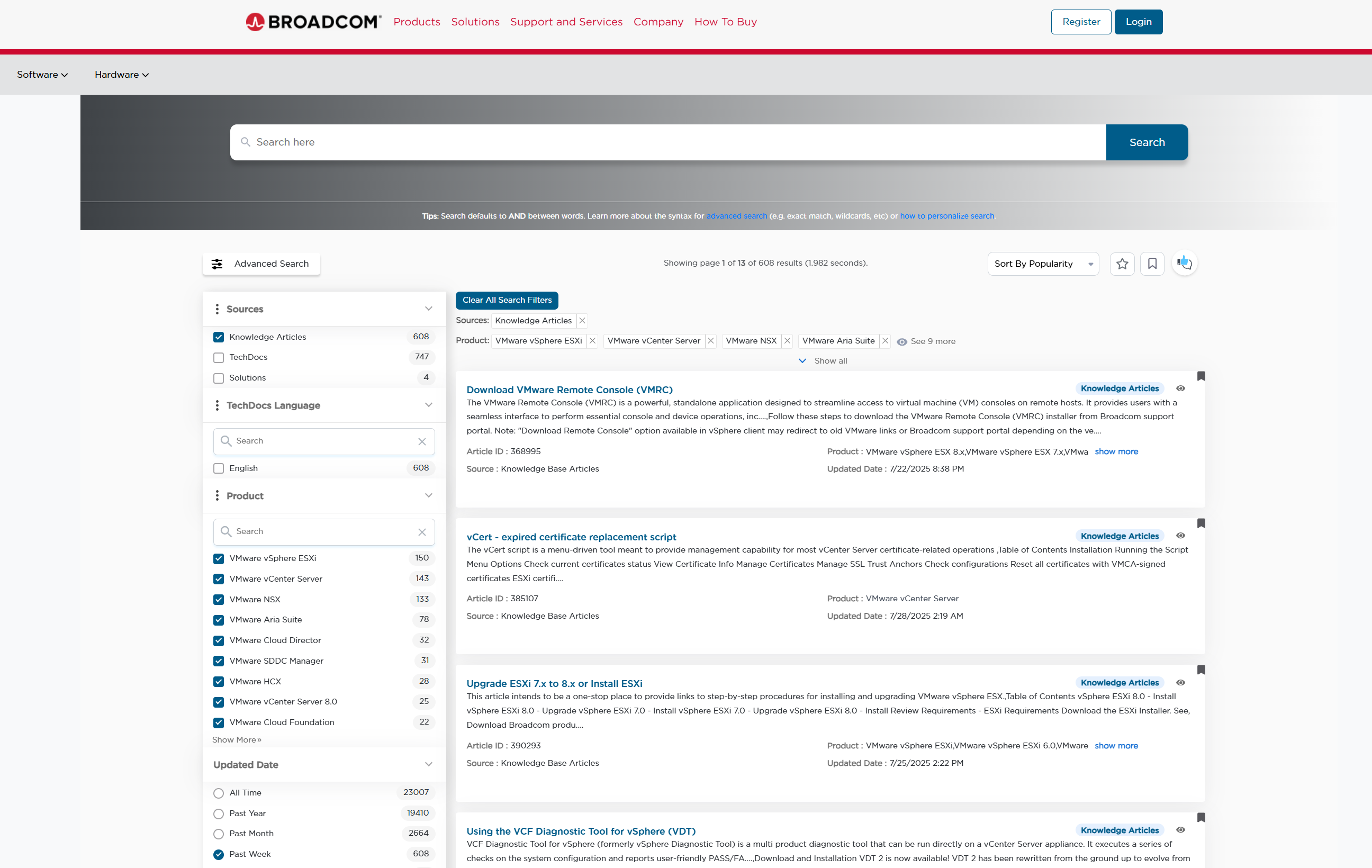Click Clear All Search Filters
The image size is (1372, 868).
pos(507,300)
